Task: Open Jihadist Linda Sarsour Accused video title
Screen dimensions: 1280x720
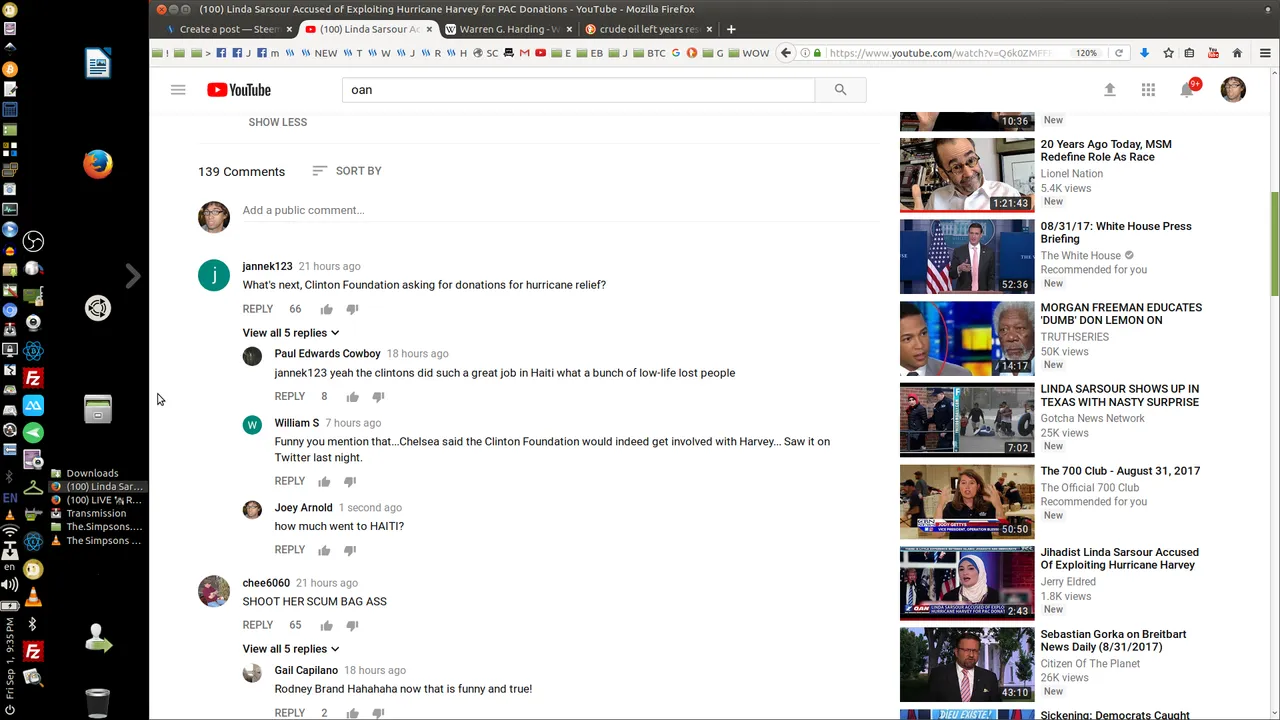Action: pyautogui.click(x=1119, y=559)
